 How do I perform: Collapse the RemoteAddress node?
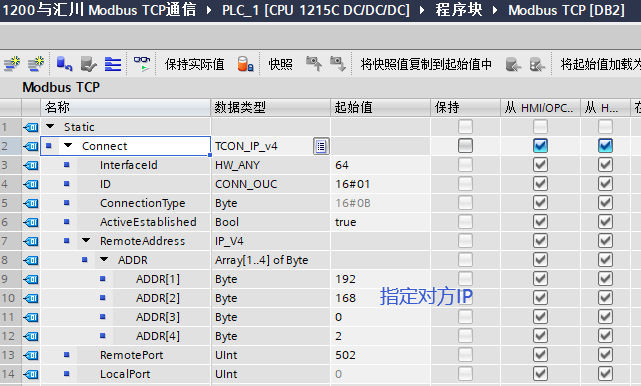(86, 240)
